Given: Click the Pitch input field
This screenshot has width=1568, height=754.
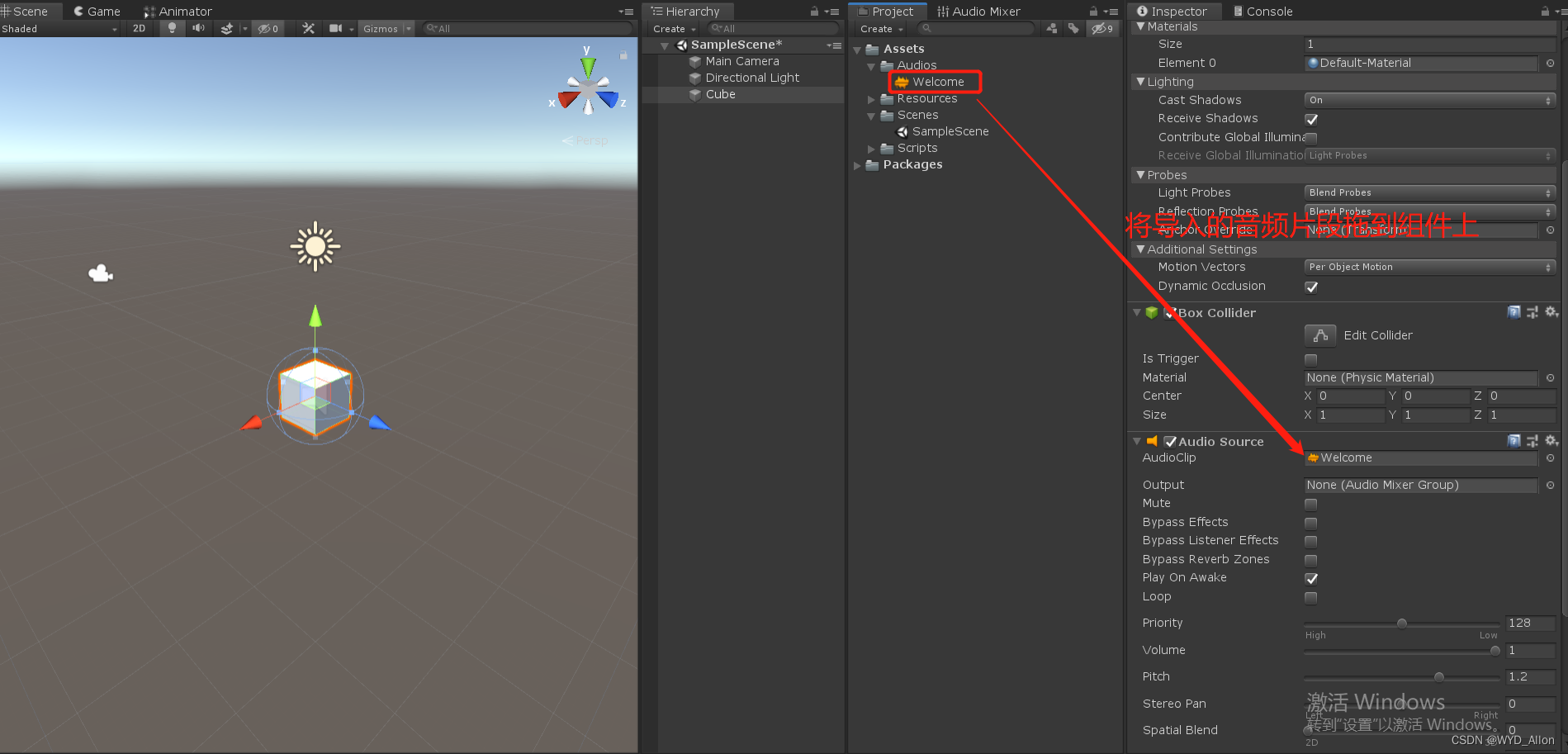Looking at the screenshot, I should point(1529,676).
